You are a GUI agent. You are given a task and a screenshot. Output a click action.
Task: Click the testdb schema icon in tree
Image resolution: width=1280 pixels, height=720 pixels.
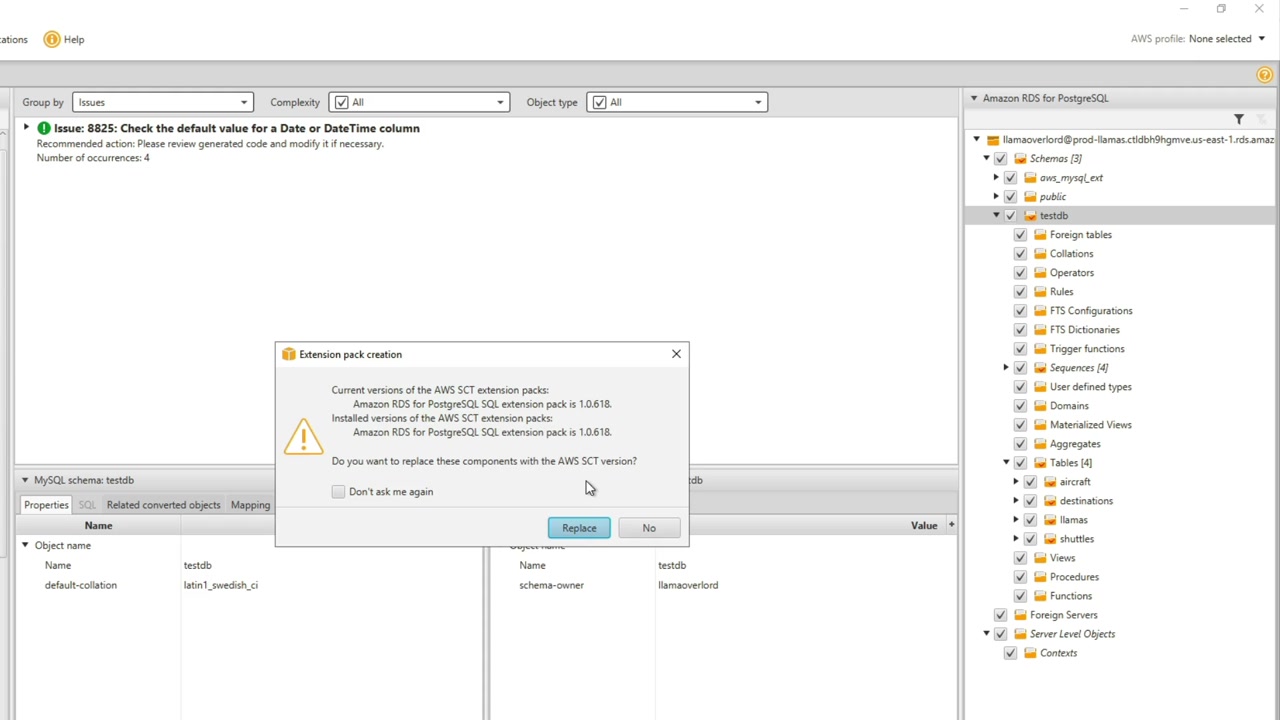tap(1030, 216)
